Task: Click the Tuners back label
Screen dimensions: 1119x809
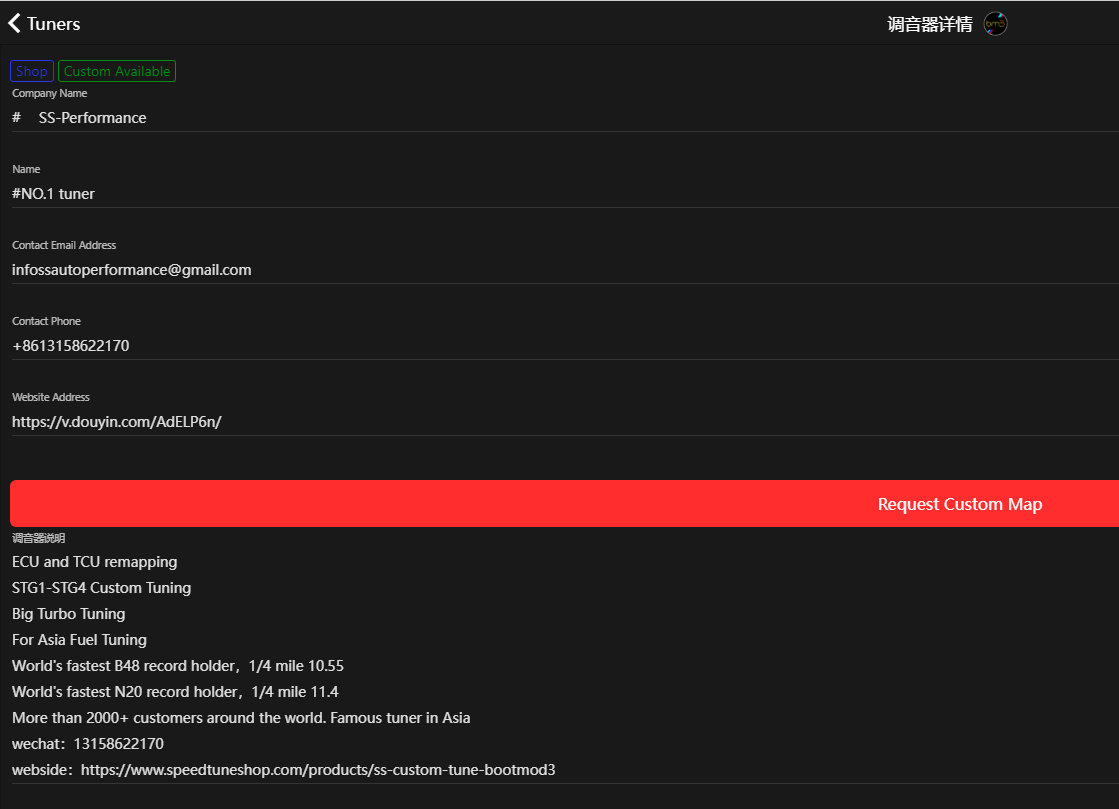Action: (54, 24)
